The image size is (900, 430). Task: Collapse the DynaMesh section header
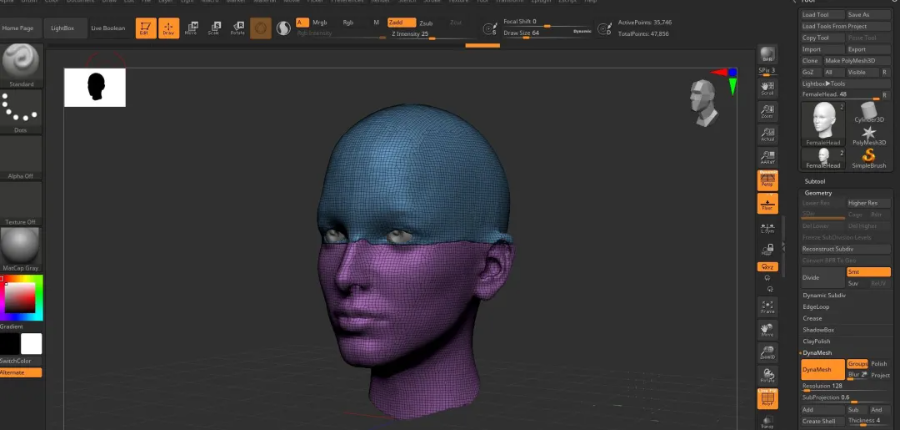pyautogui.click(x=817, y=352)
